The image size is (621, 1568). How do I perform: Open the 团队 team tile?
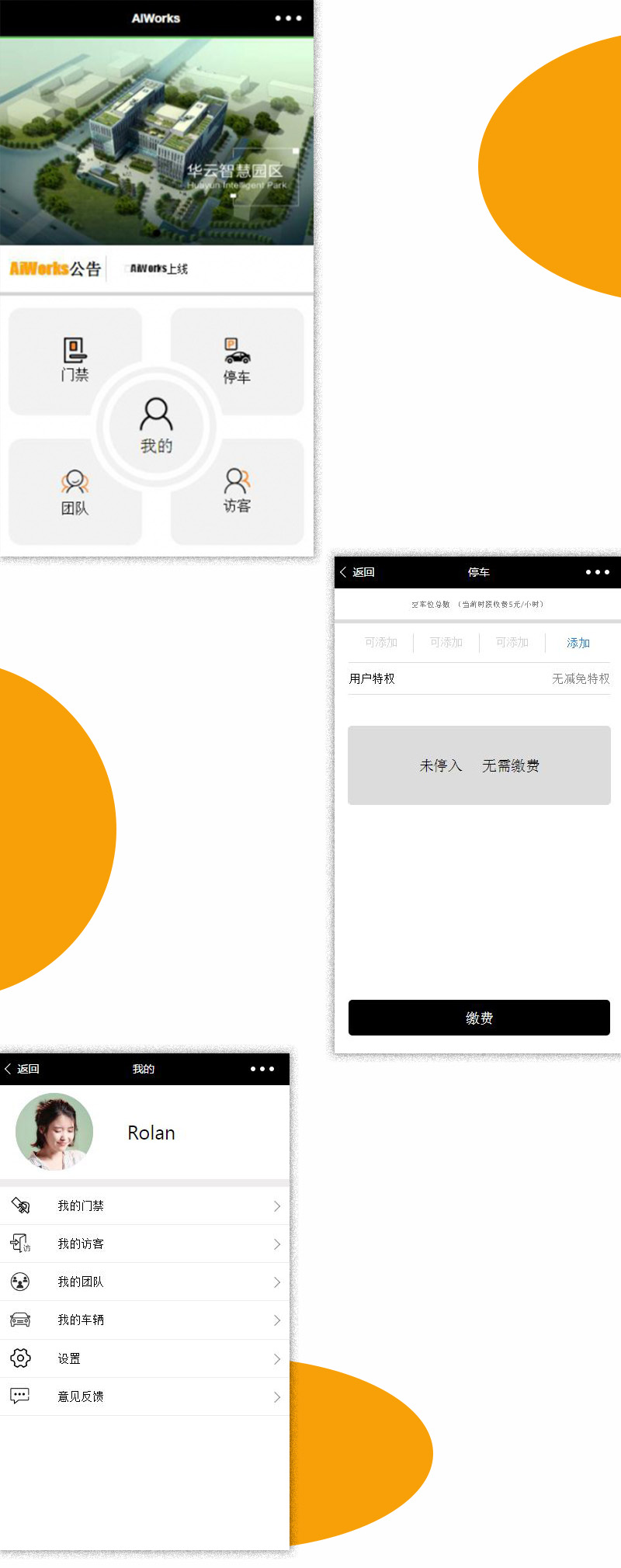point(75,492)
